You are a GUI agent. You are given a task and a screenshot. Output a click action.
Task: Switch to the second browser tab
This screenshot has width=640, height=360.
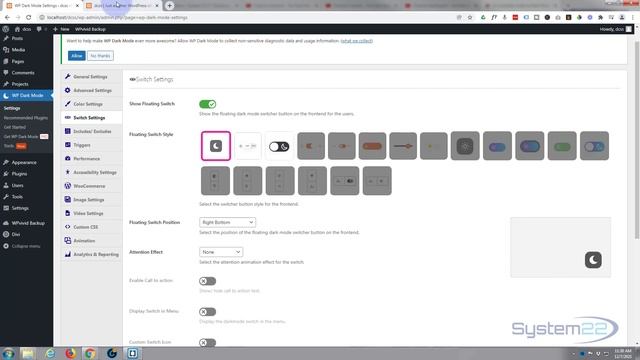[122, 6]
